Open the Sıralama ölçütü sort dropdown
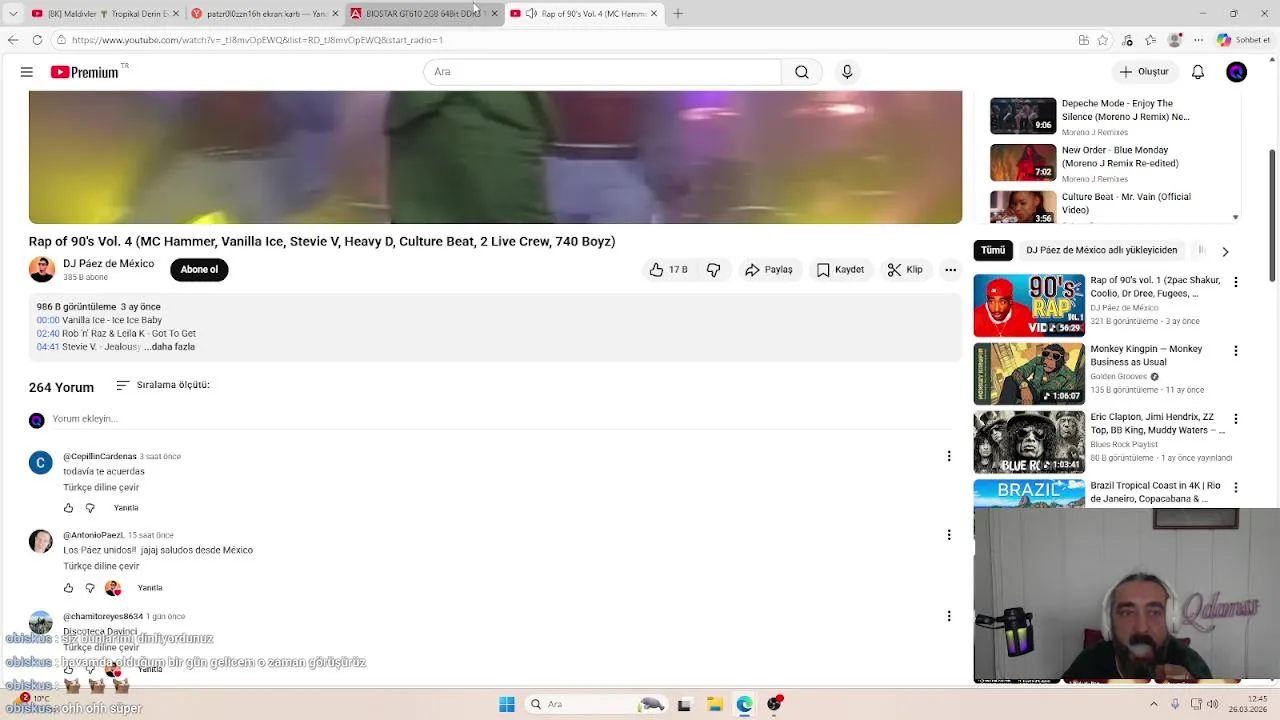Screen dimensions: 1280x720 pyautogui.click(x=162, y=385)
